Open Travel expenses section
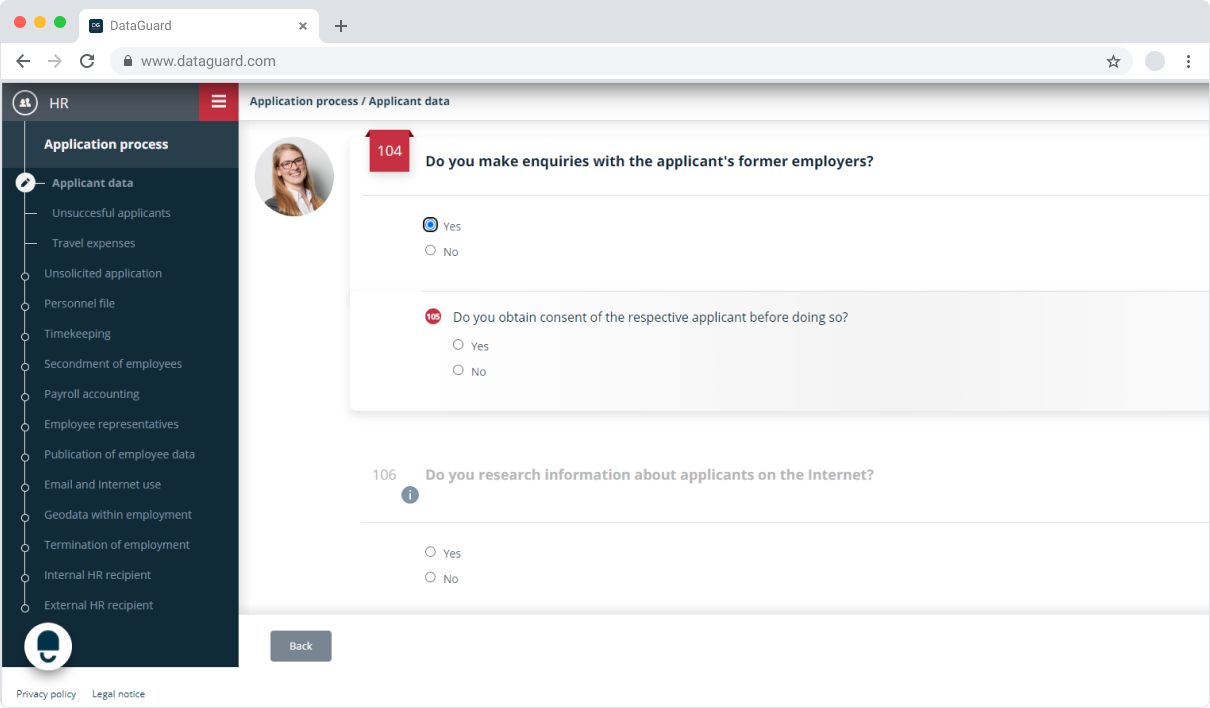Screen dimensions: 1210x708 [x=93, y=243]
